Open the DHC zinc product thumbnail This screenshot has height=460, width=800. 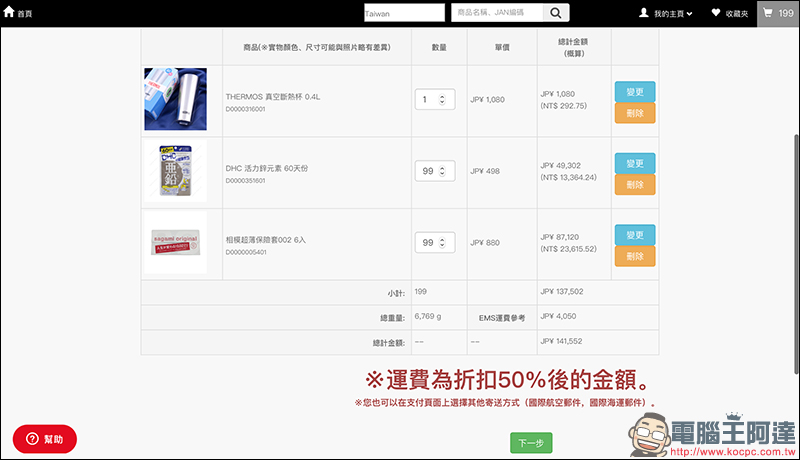(x=176, y=171)
